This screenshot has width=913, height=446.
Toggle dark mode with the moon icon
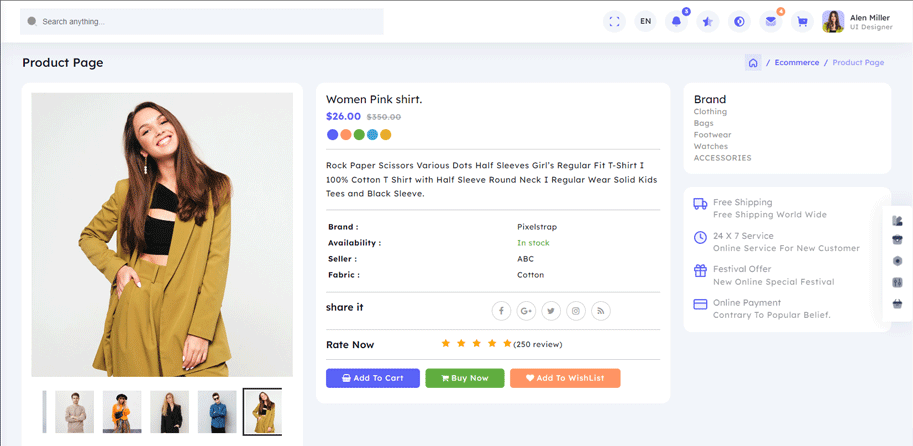click(739, 21)
